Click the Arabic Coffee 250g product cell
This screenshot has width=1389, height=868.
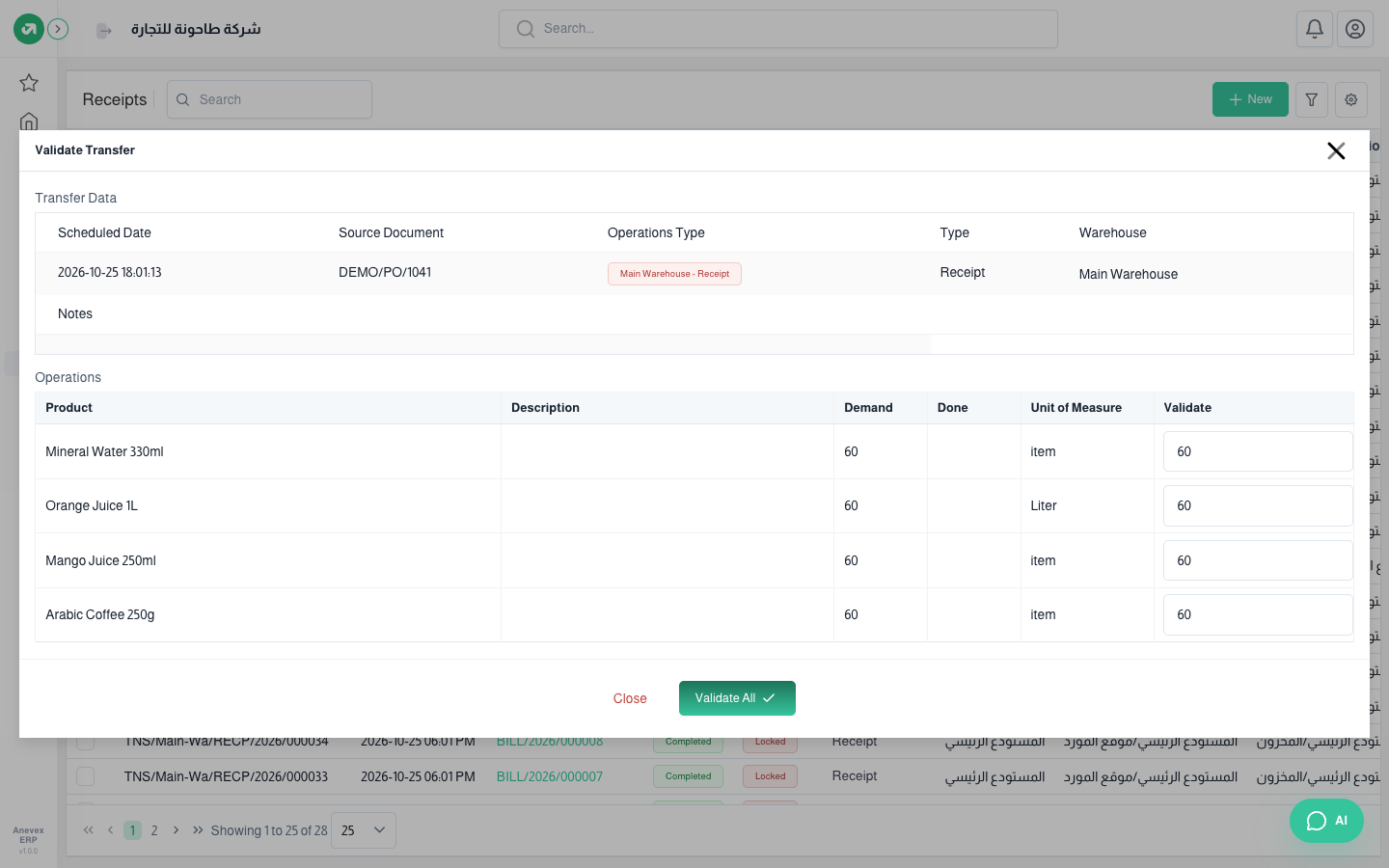[268, 614]
